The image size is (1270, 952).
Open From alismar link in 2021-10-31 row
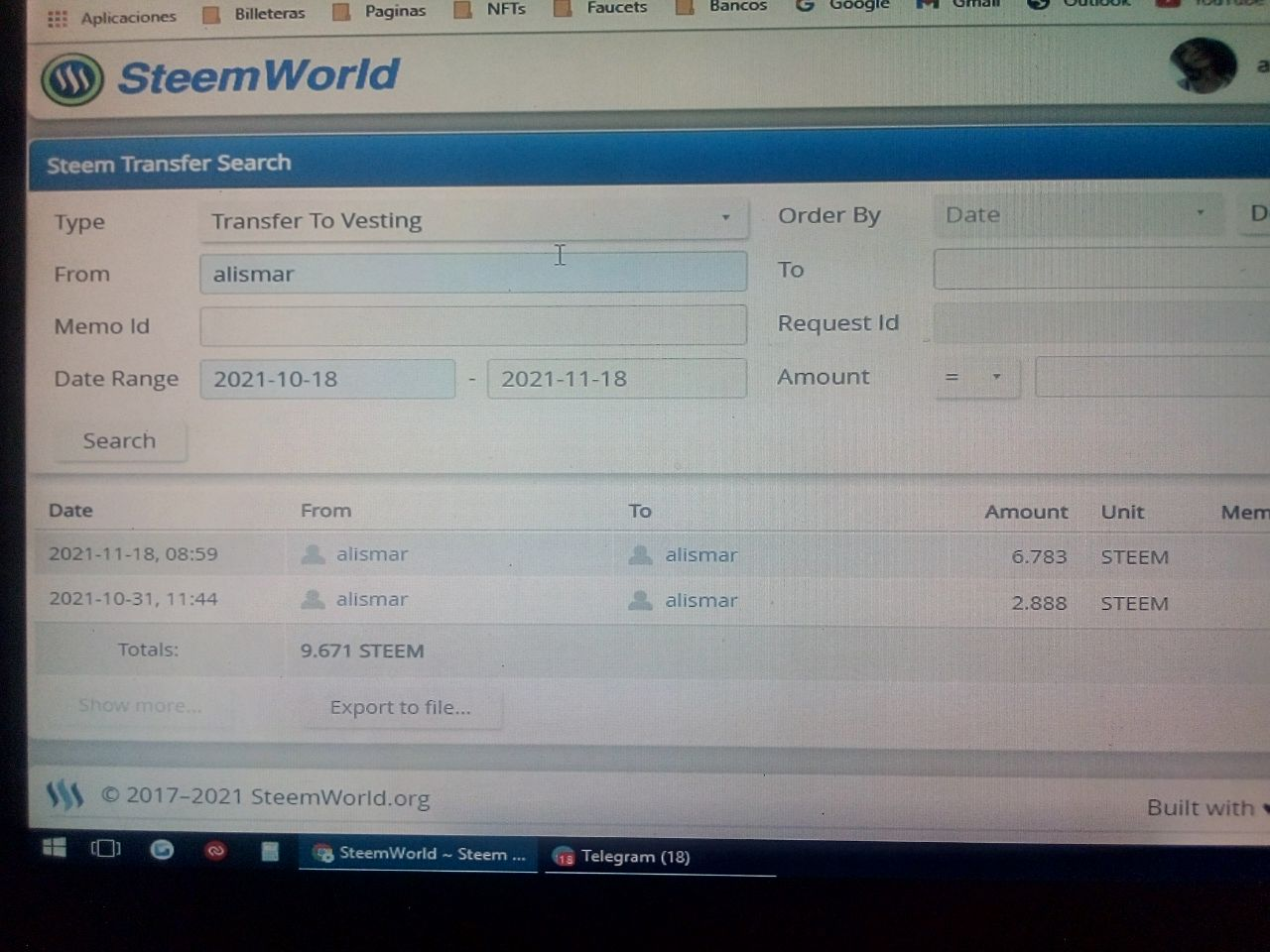coord(372,599)
